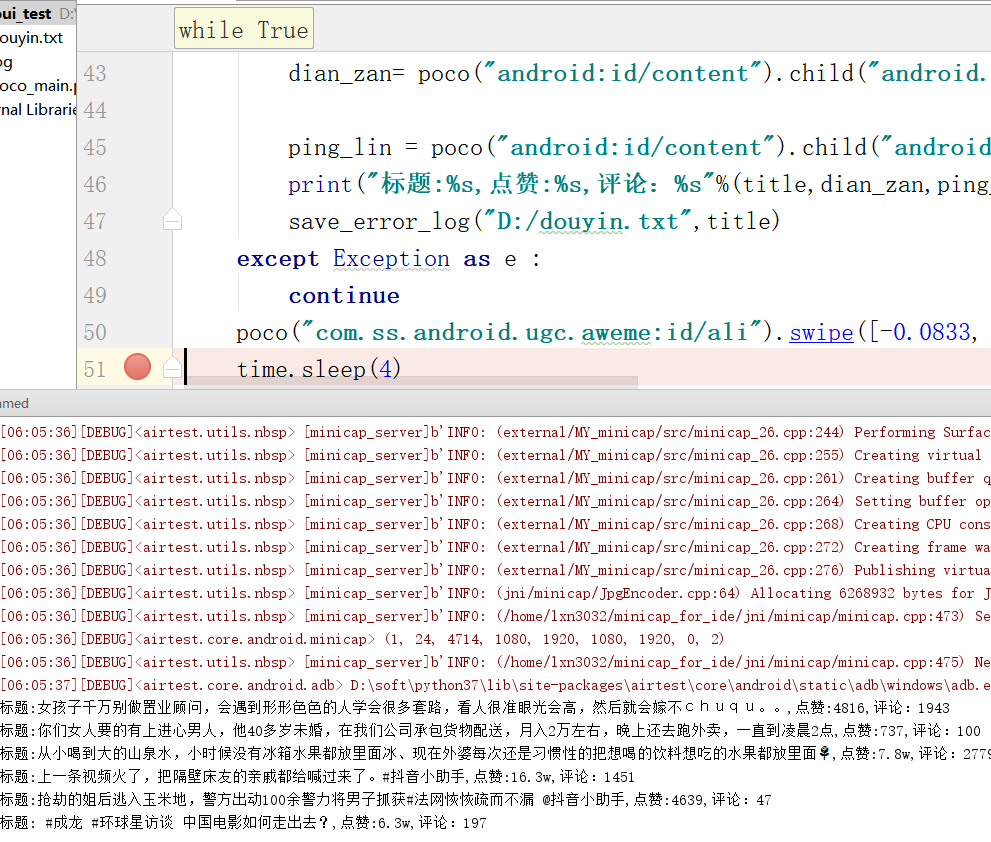Click line number 45 in the gutter

coord(95,147)
